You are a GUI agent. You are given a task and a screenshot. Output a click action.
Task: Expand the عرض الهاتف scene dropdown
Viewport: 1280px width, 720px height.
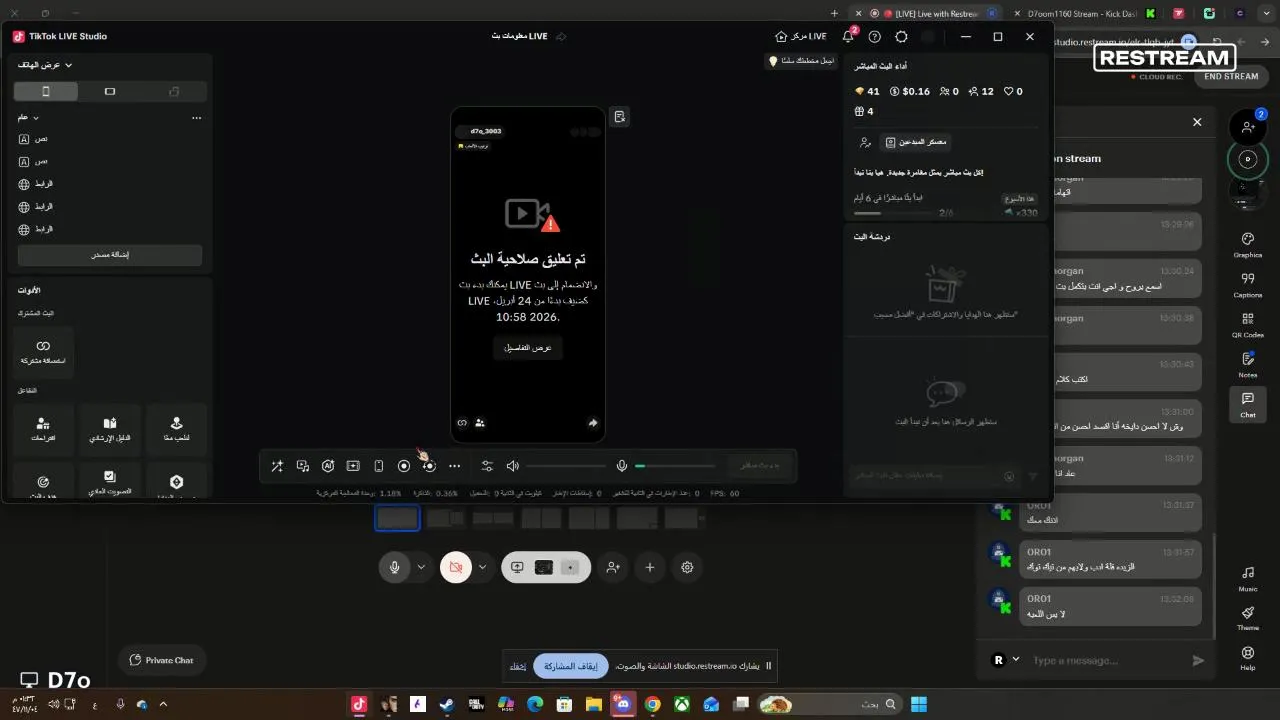tap(45, 65)
